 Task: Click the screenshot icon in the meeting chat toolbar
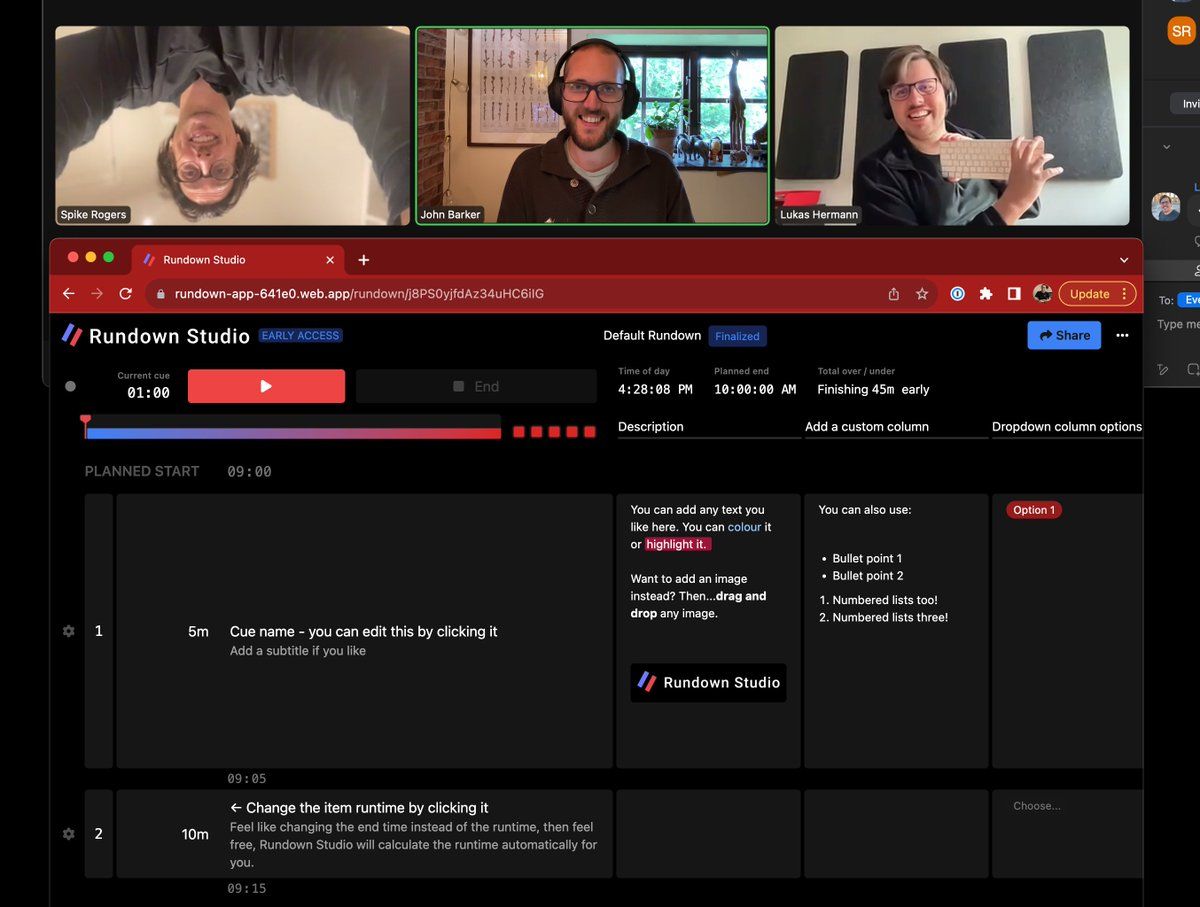coord(1193,370)
